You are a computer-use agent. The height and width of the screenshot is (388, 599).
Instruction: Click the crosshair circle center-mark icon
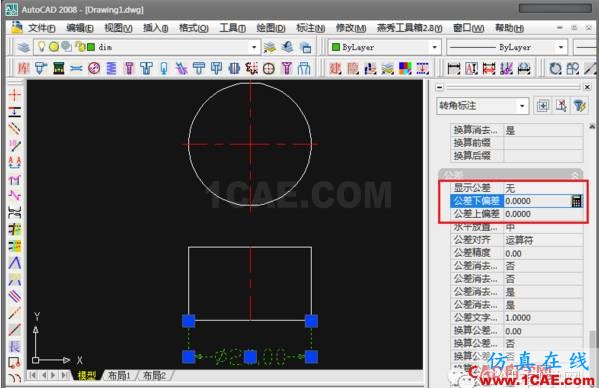click(x=269, y=68)
